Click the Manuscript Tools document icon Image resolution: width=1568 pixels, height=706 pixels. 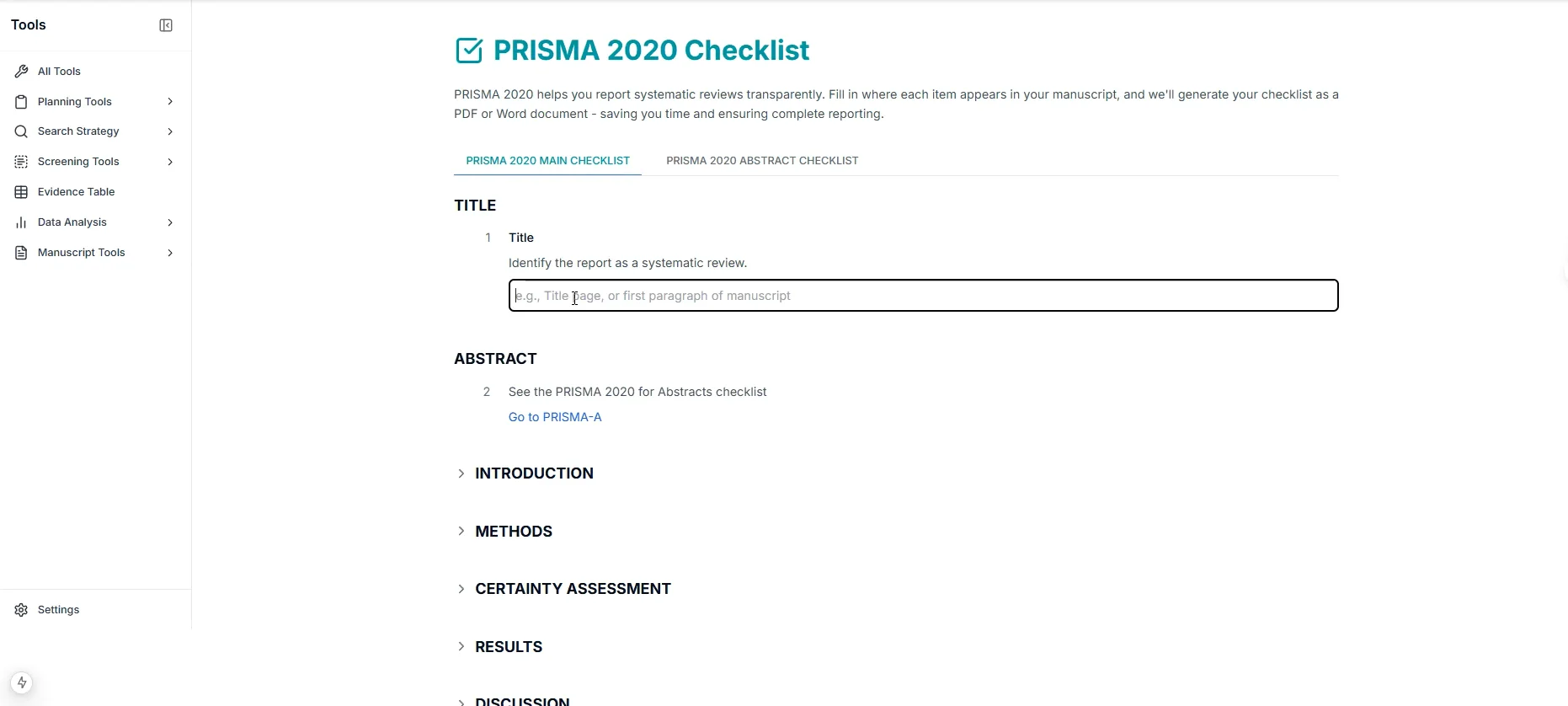coord(22,253)
